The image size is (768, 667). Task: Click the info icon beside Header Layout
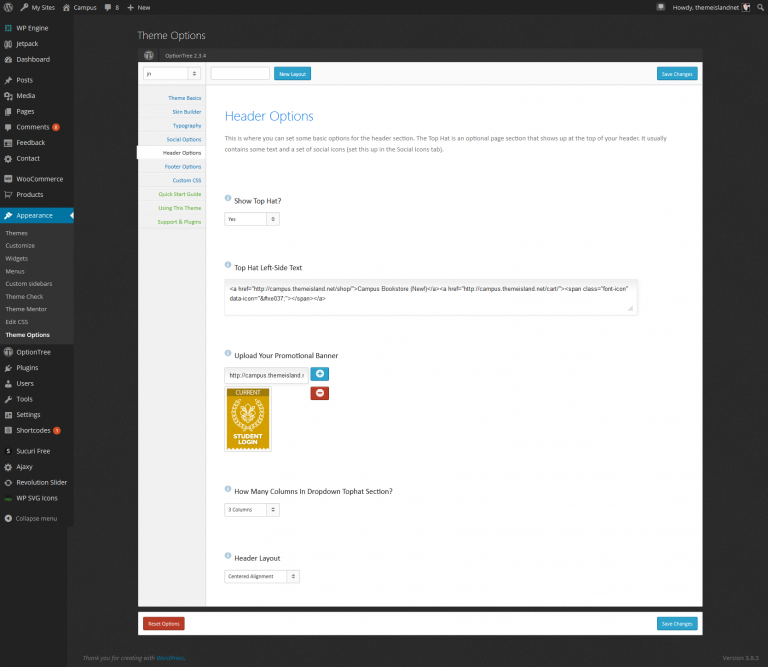pyautogui.click(x=228, y=557)
